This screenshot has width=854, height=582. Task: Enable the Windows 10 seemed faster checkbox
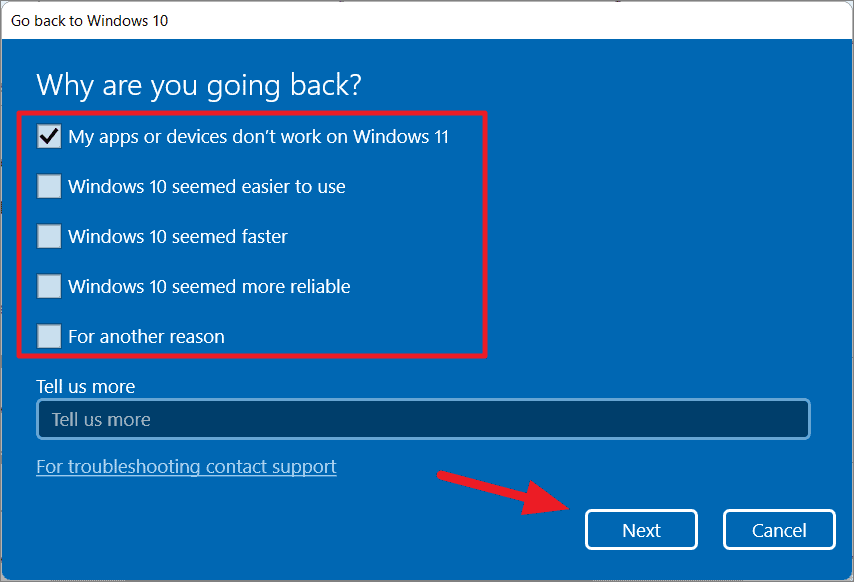click(49, 236)
